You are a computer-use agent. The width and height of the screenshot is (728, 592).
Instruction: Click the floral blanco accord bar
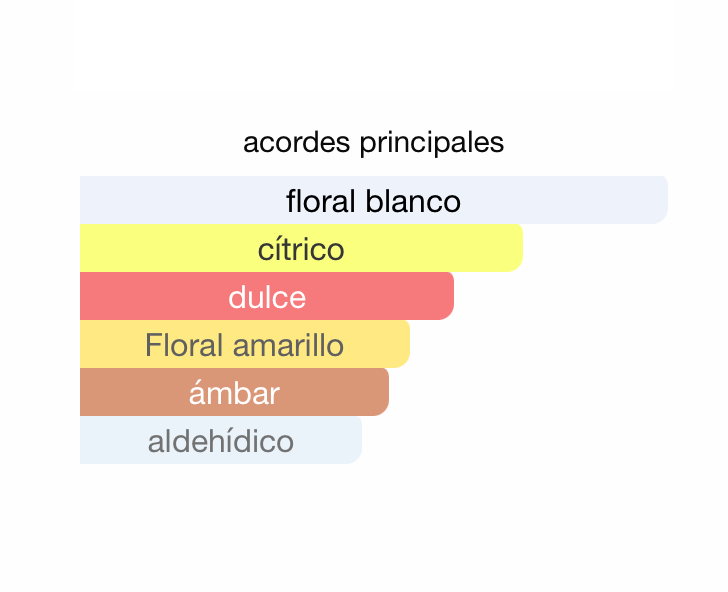374,200
